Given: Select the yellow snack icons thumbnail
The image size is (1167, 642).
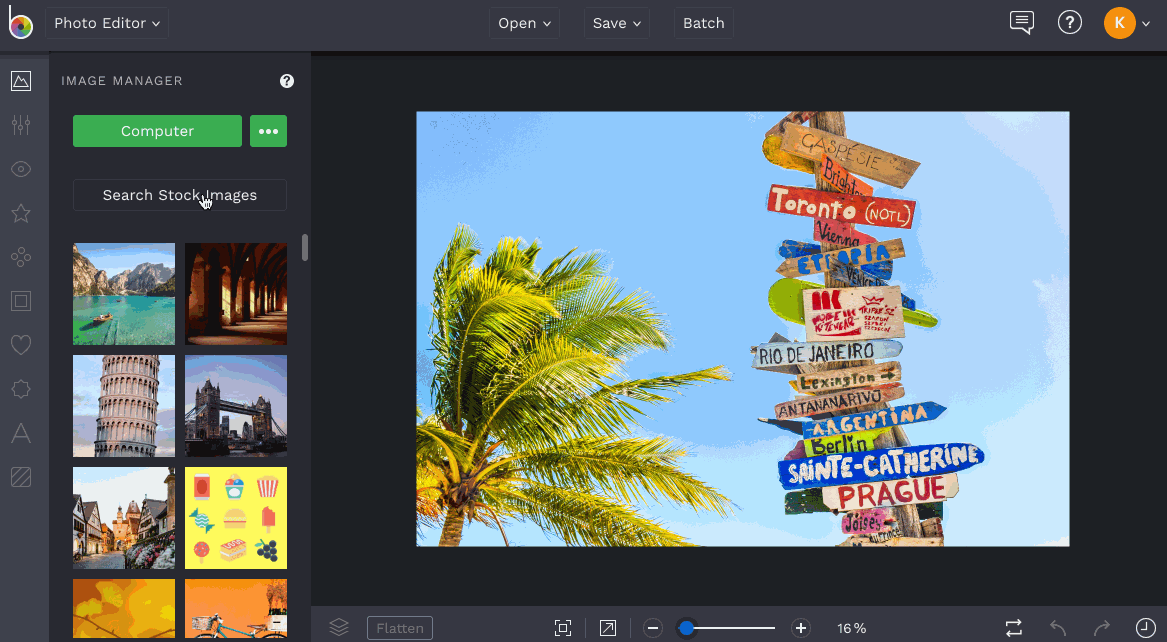Looking at the screenshot, I should [x=236, y=518].
